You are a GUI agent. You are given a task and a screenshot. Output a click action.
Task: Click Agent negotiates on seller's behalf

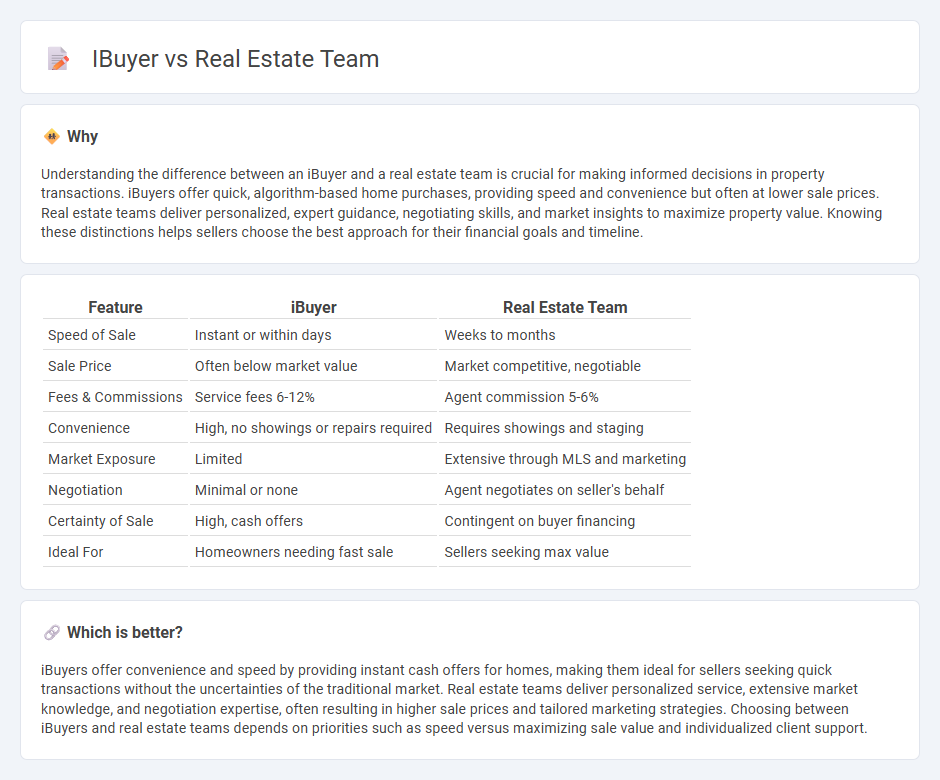tap(554, 490)
